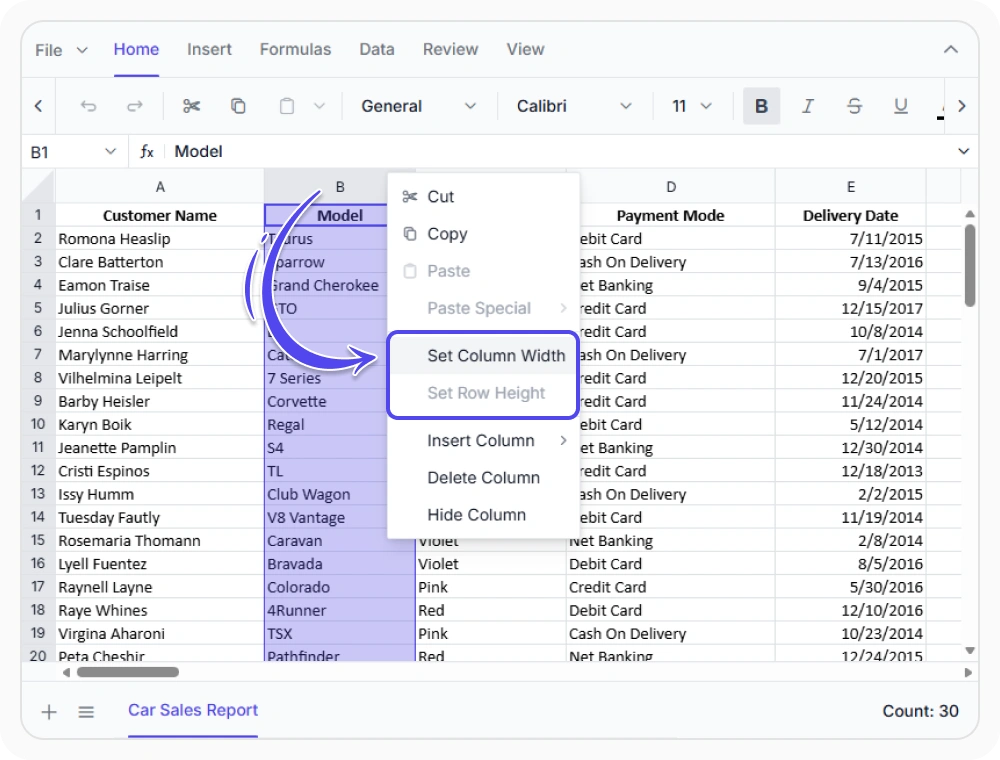Select the Customer Name header cell
The width and height of the screenshot is (1000, 760).
click(x=159, y=216)
